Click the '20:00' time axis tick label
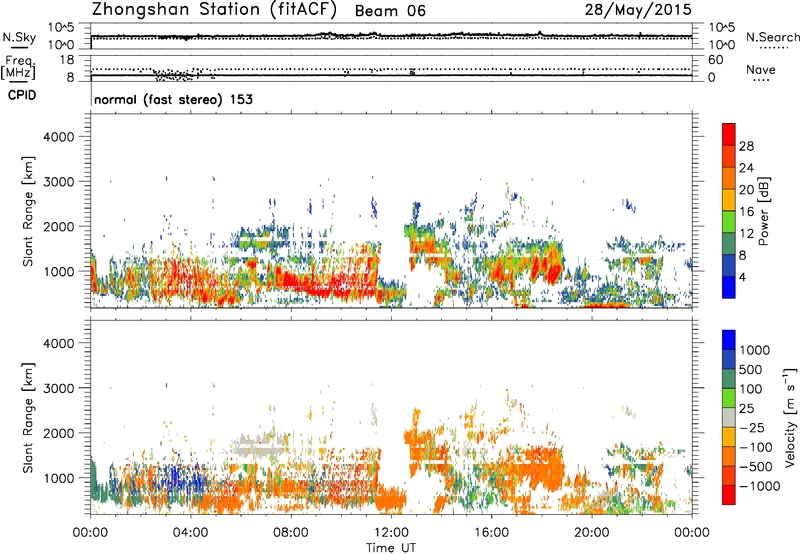800x554 pixels. 591,533
